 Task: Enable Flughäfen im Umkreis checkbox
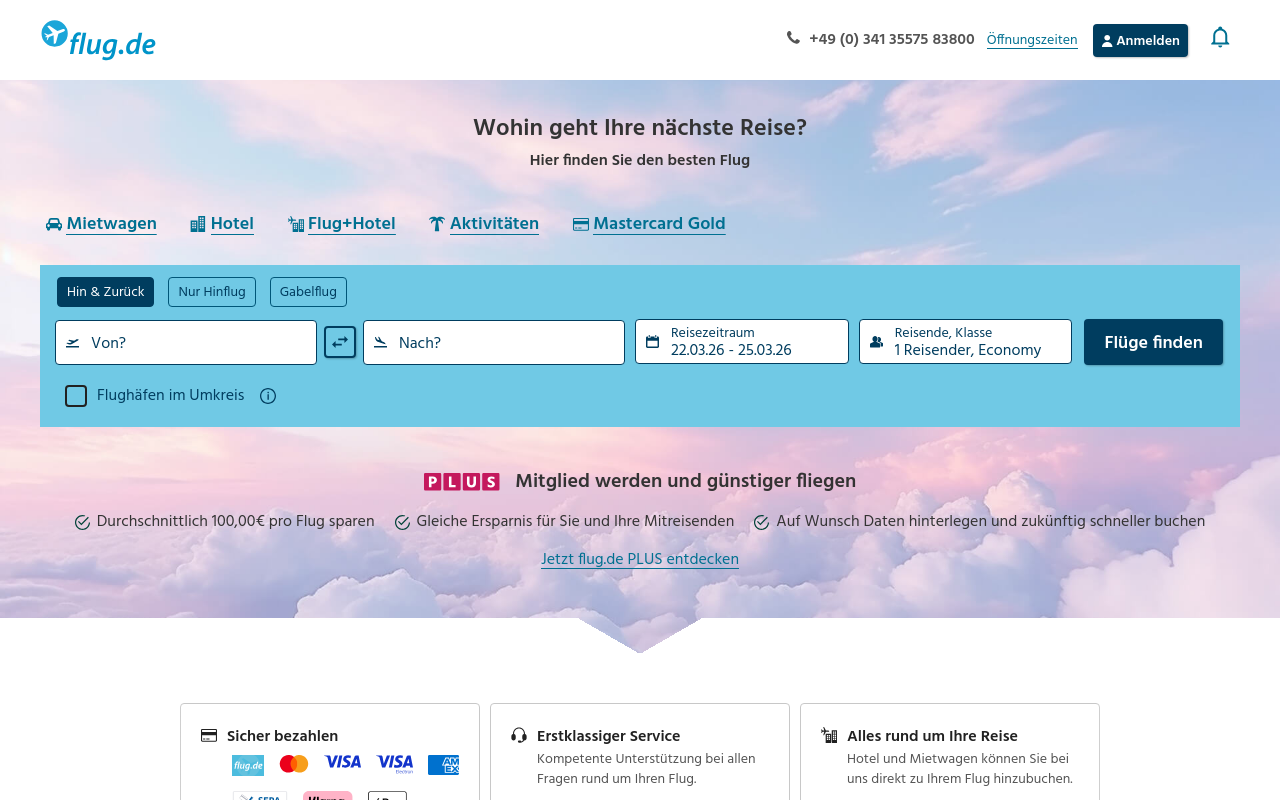coord(76,396)
